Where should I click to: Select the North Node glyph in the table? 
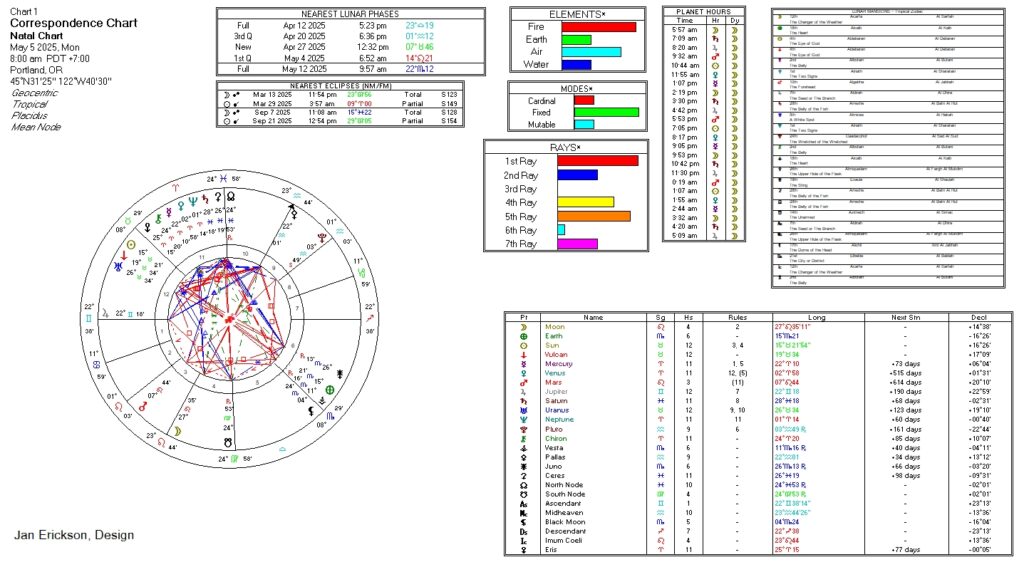click(x=523, y=485)
